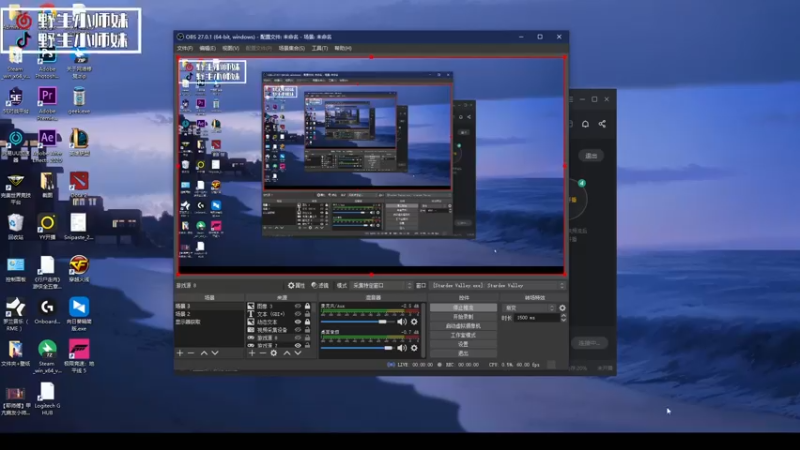800x450 pixels.
Task: Open capture mode dropdown in source toolbar
Action: click(x=382, y=285)
